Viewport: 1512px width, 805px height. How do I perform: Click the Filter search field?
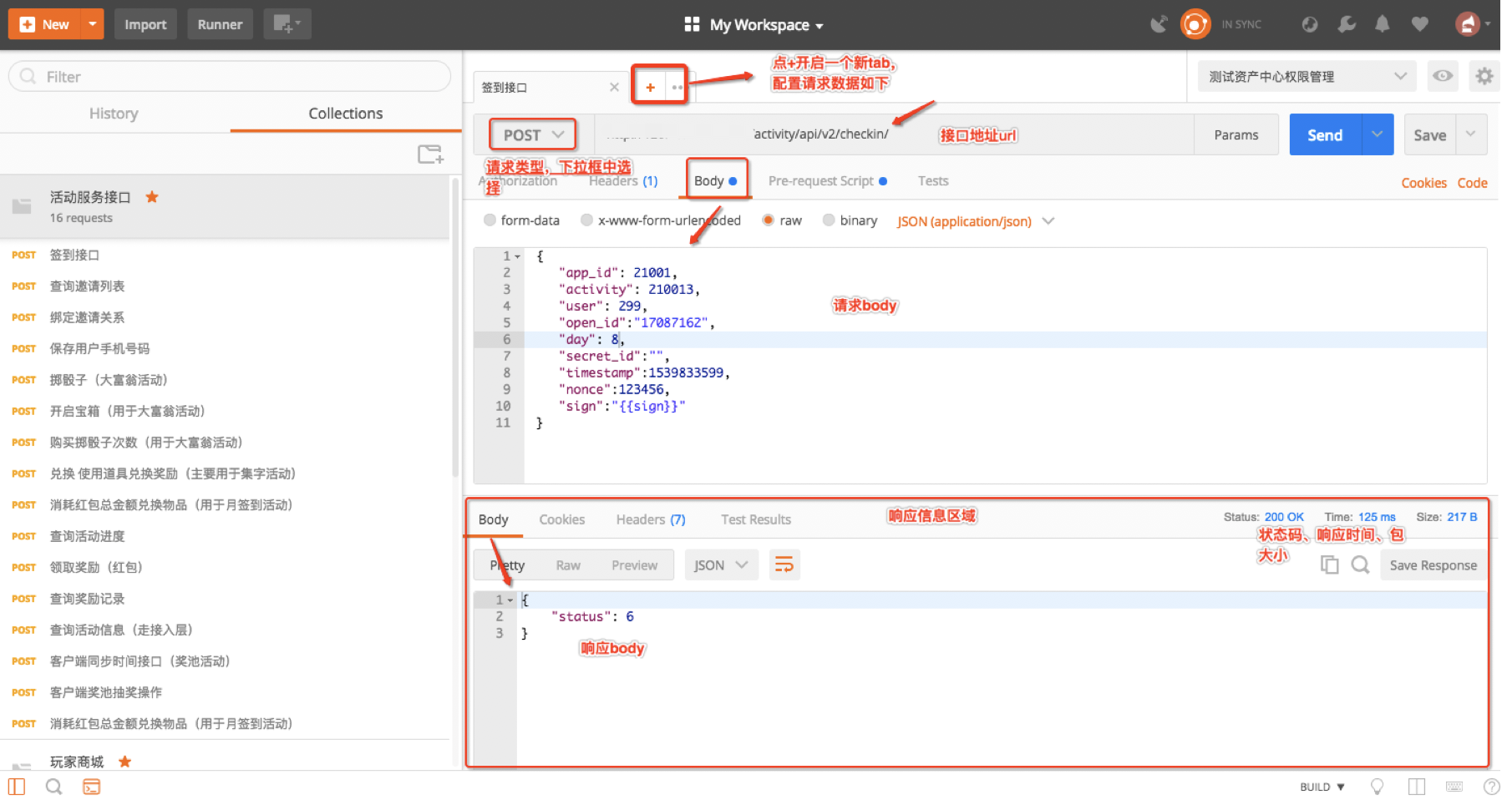pos(231,77)
